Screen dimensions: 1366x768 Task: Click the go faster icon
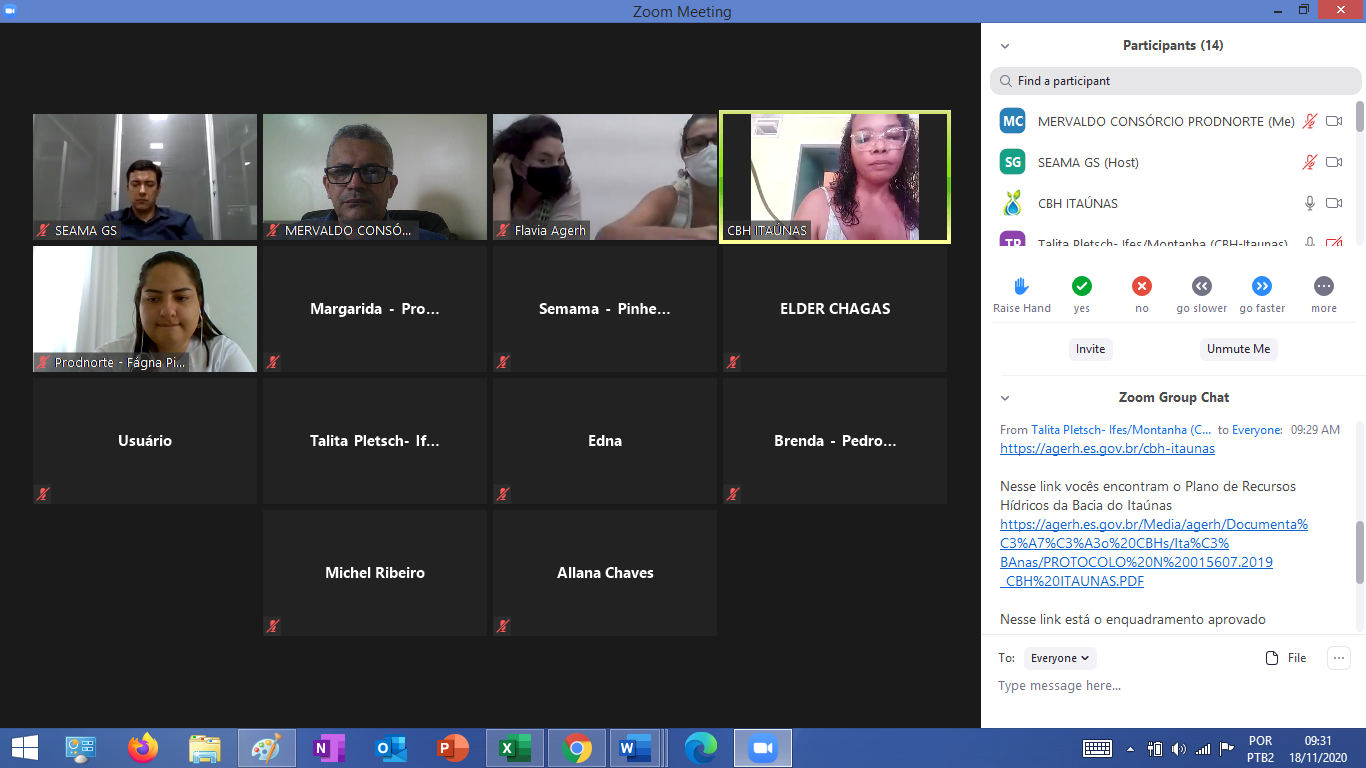[x=1262, y=286]
